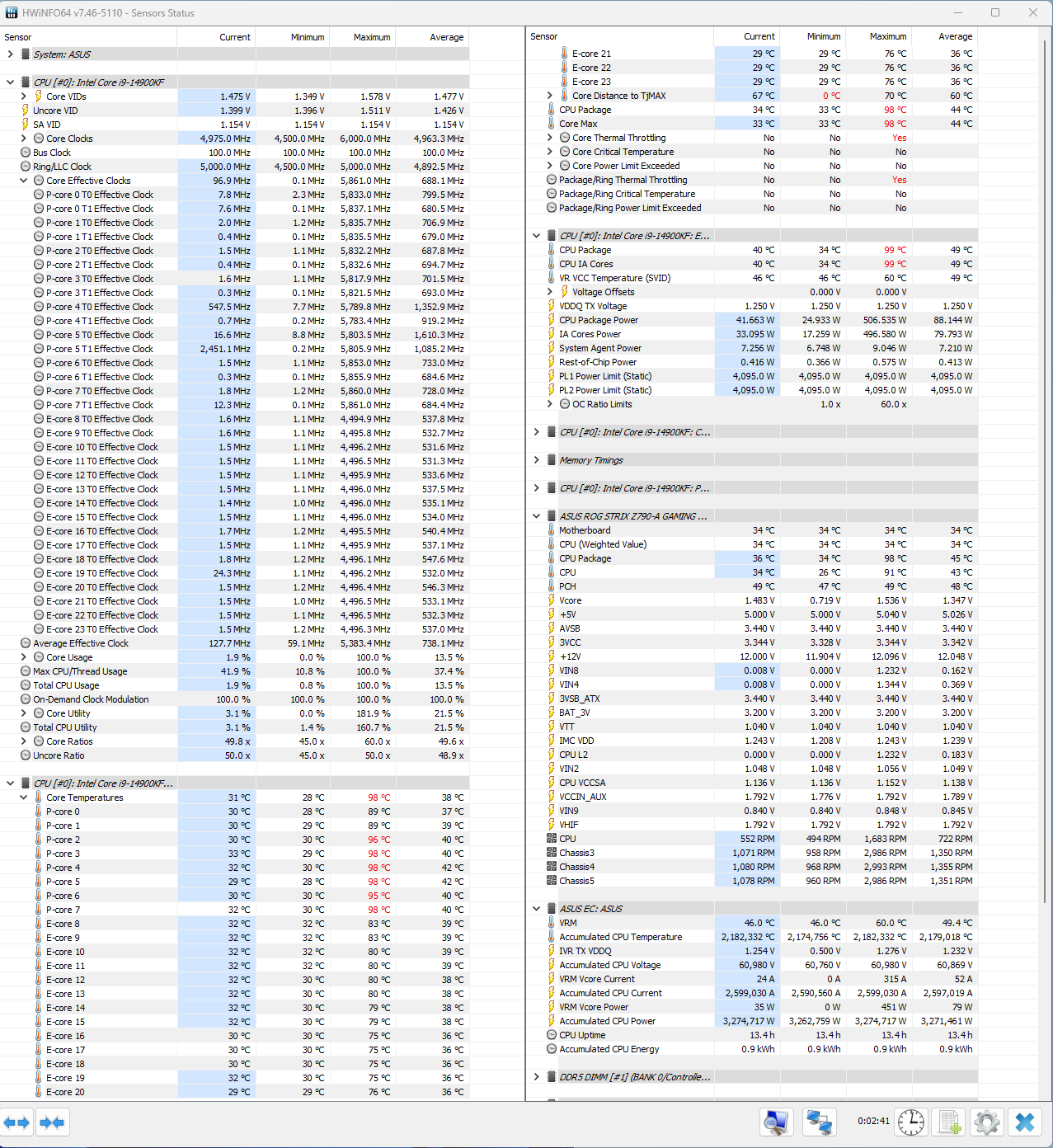
Task: Start logging with the sheet-plus icon
Action: tap(949, 1122)
